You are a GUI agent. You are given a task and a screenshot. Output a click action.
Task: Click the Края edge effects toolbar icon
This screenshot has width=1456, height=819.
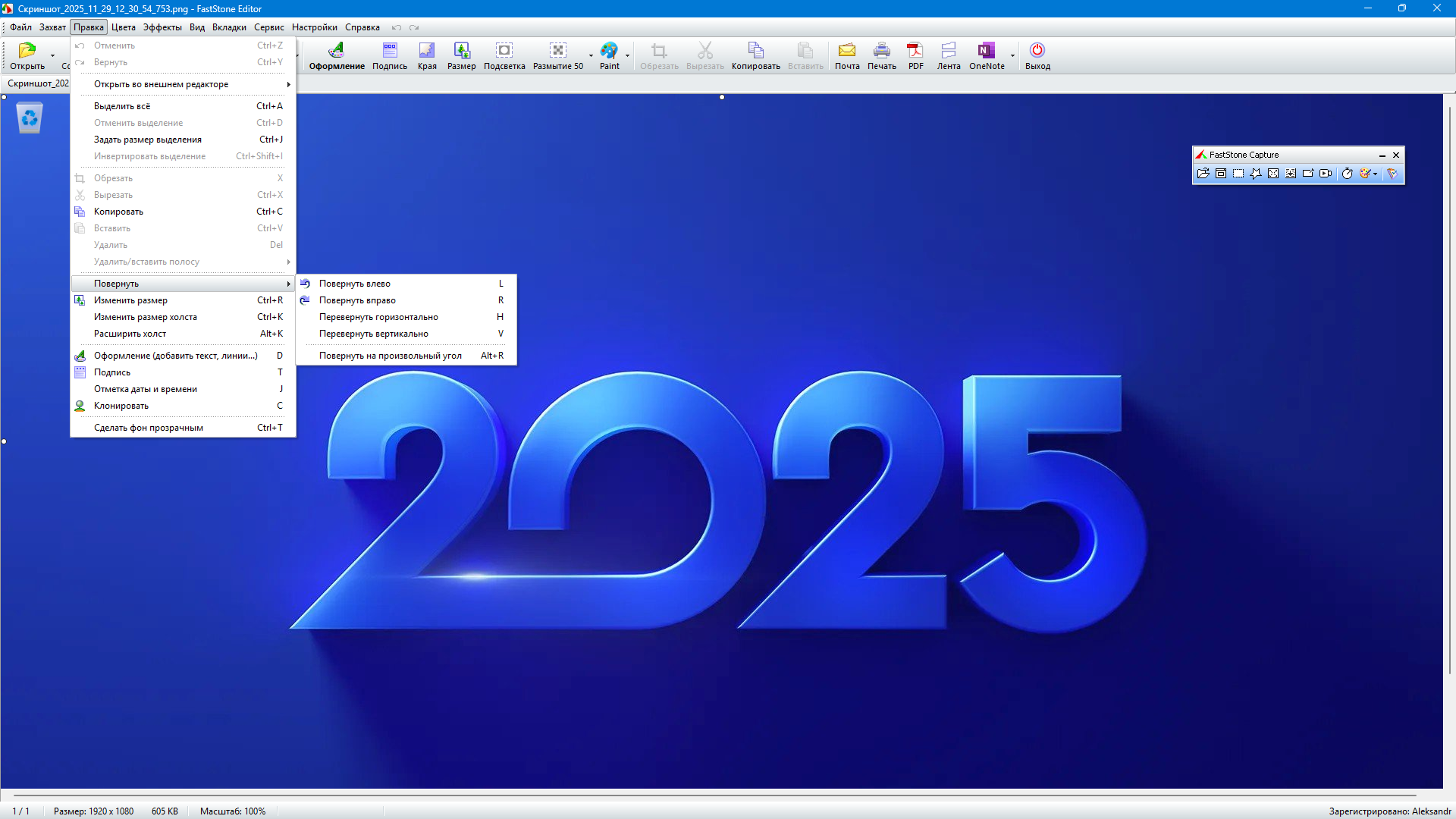coord(427,55)
